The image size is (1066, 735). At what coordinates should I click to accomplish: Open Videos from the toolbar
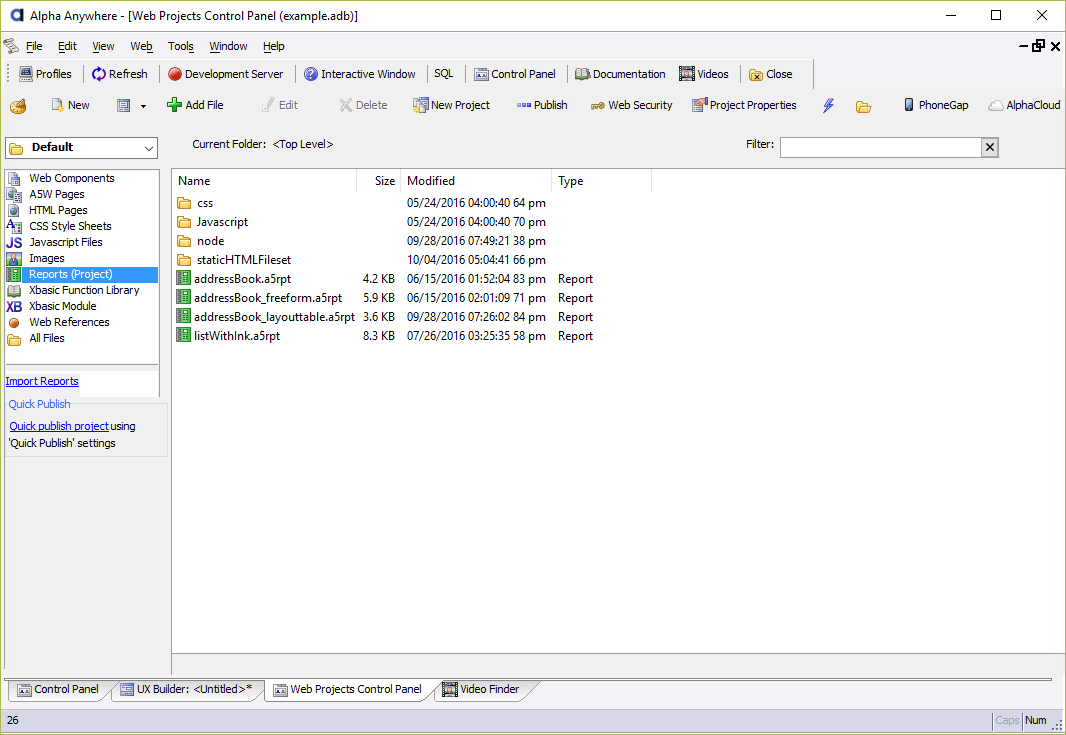coord(704,74)
